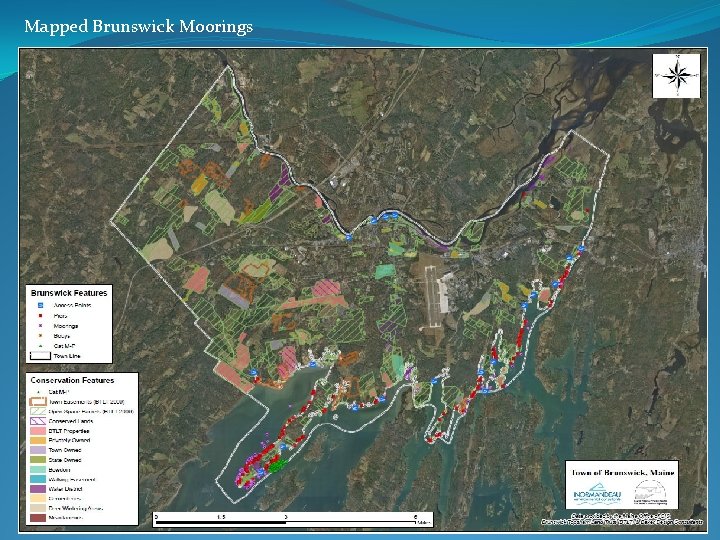Pick the Water District purple swatch
Viewport: 720px width, 540px height.
tap(38, 489)
